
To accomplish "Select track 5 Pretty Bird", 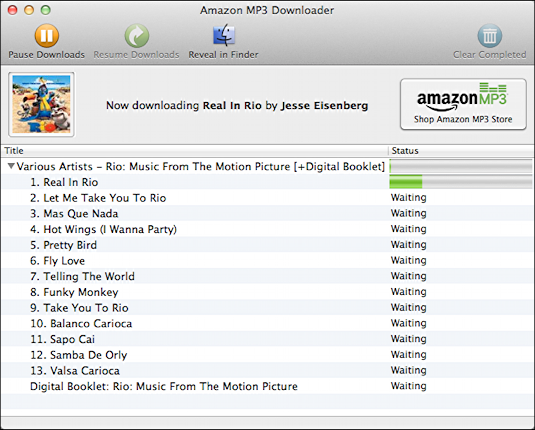I will pyautogui.click(x=268, y=245).
